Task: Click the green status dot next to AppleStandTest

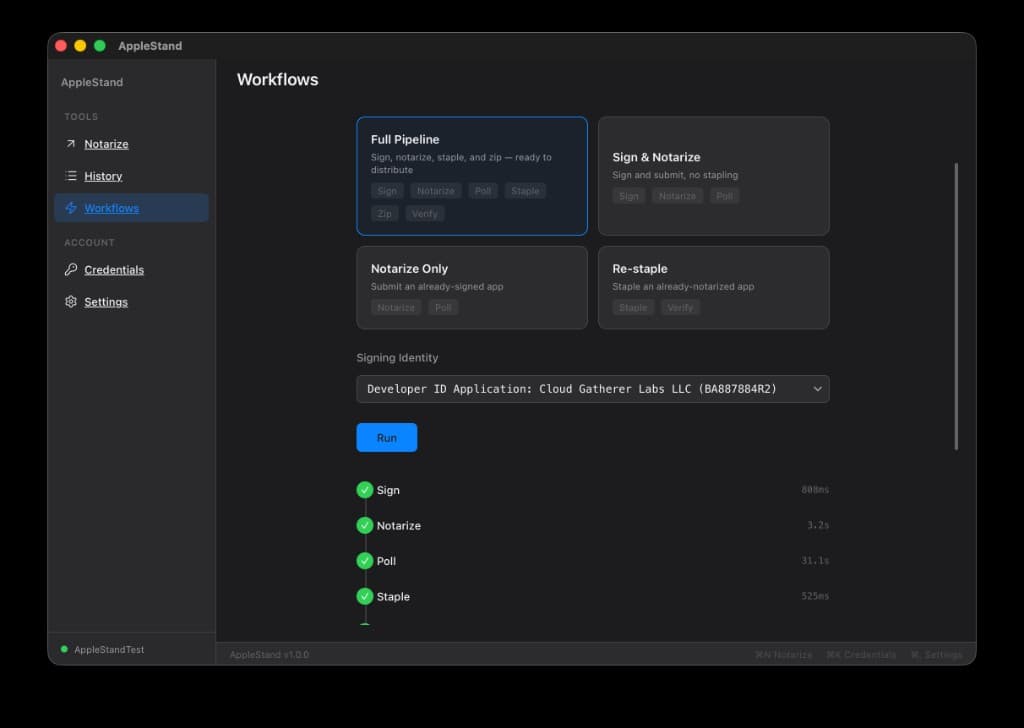Action: [63, 649]
